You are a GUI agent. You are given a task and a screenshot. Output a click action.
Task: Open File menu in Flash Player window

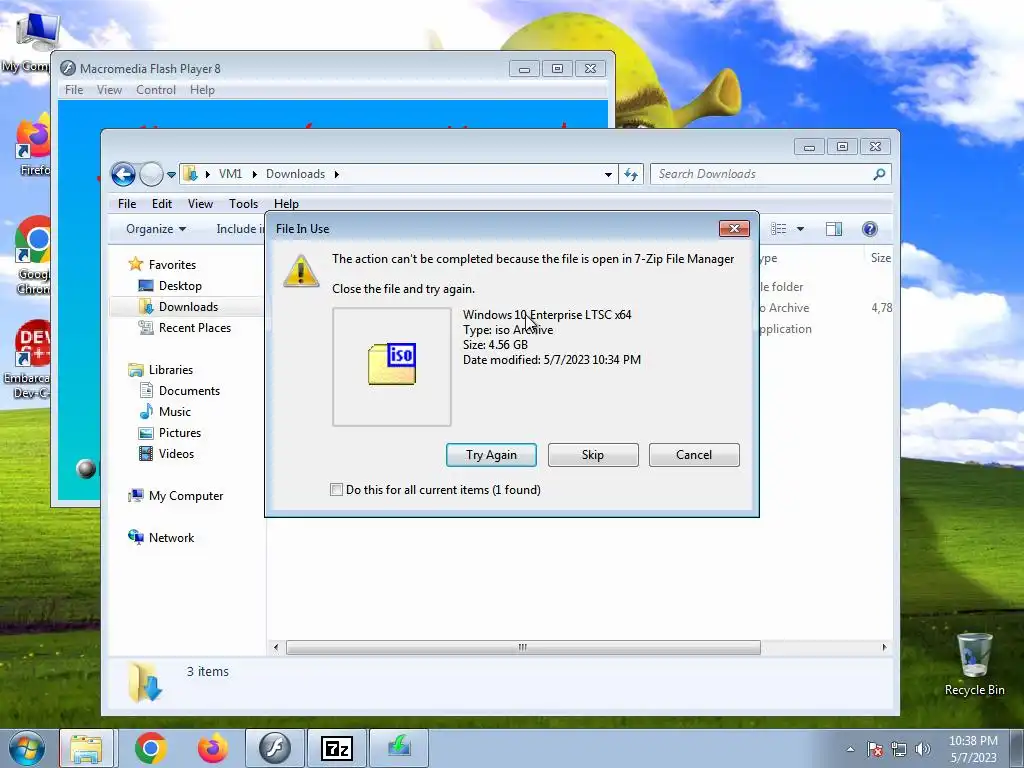tap(74, 90)
